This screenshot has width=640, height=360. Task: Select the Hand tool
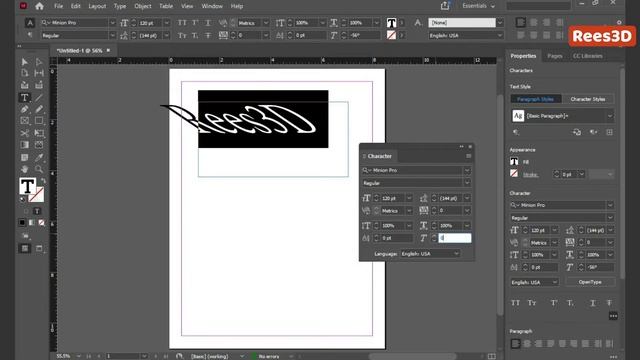[24, 169]
